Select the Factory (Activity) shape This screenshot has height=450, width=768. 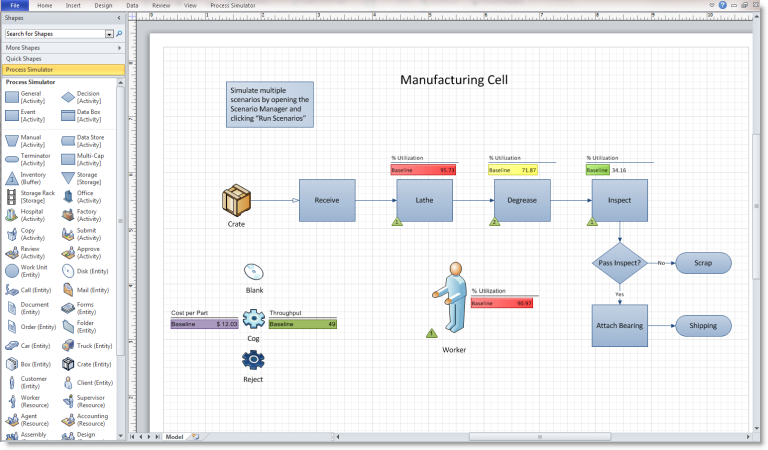click(x=67, y=215)
